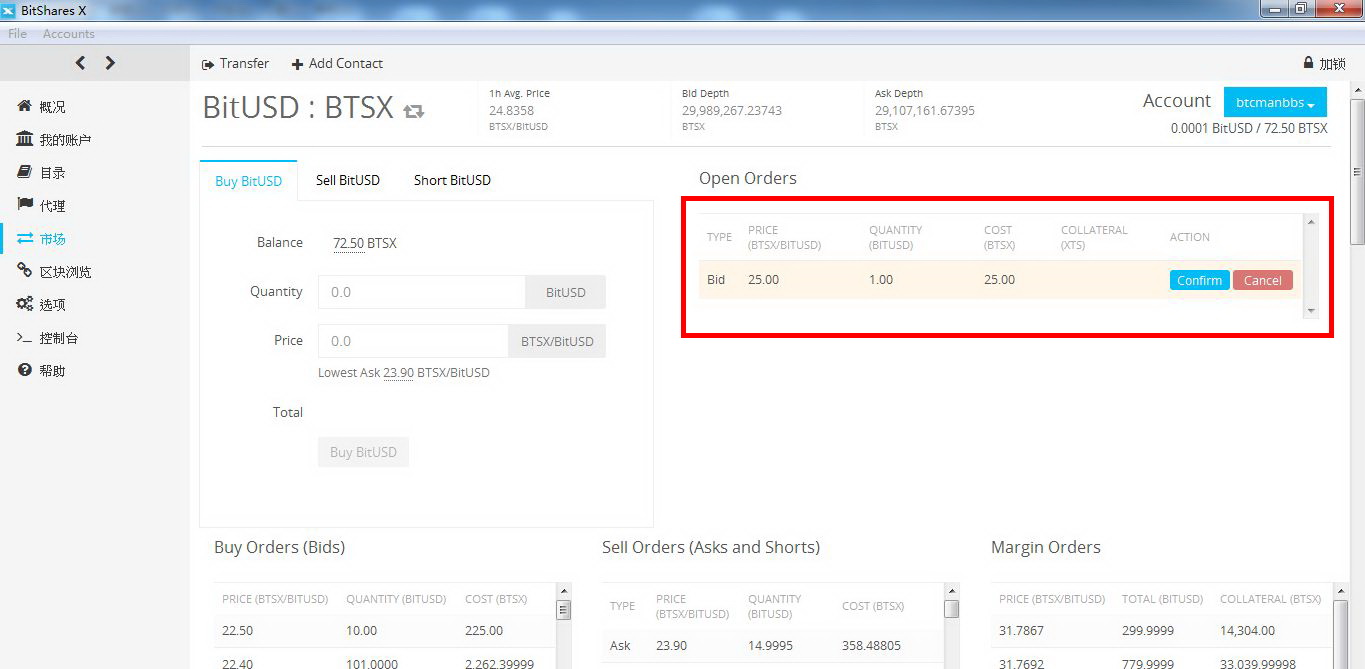Viewport: 1365px width, 669px height.
Task: Focus the Price input field
Action: click(413, 341)
